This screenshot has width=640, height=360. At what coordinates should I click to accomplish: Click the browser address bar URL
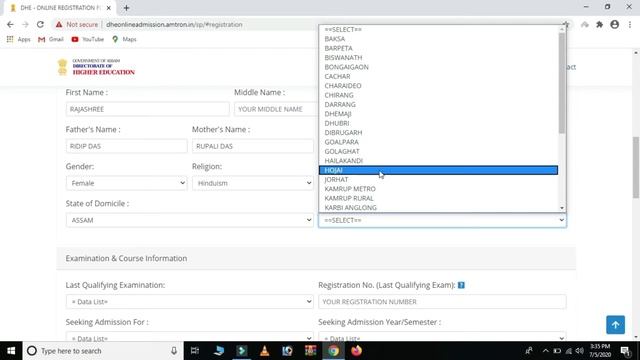[174, 24]
